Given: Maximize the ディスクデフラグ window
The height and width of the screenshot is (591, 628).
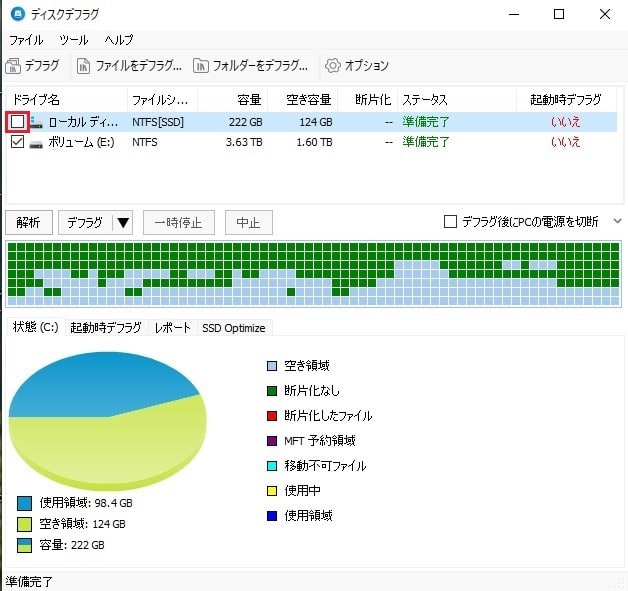Looking at the screenshot, I should coord(559,14).
